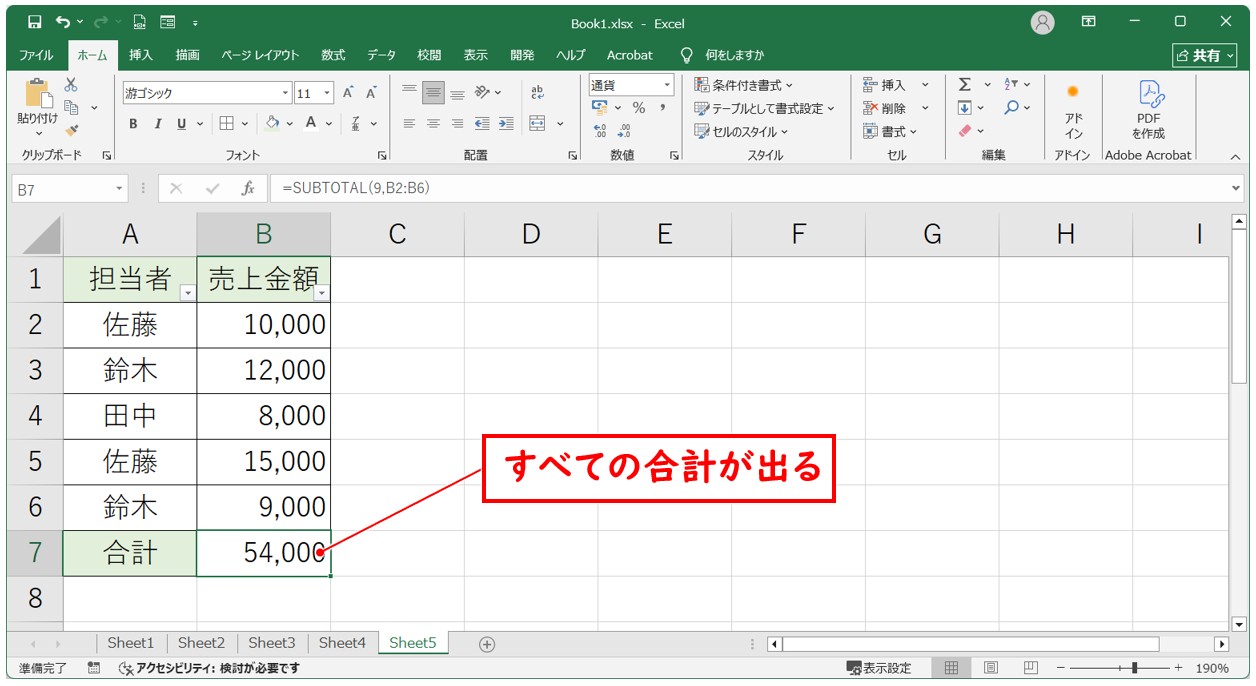
Task: Toggle bold formatting
Action: pyautogui.click(x=133, y=124)
